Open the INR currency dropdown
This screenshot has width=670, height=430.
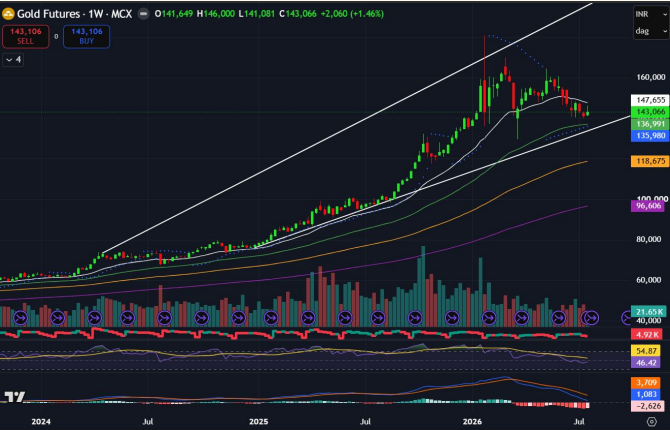pos(651,14)
